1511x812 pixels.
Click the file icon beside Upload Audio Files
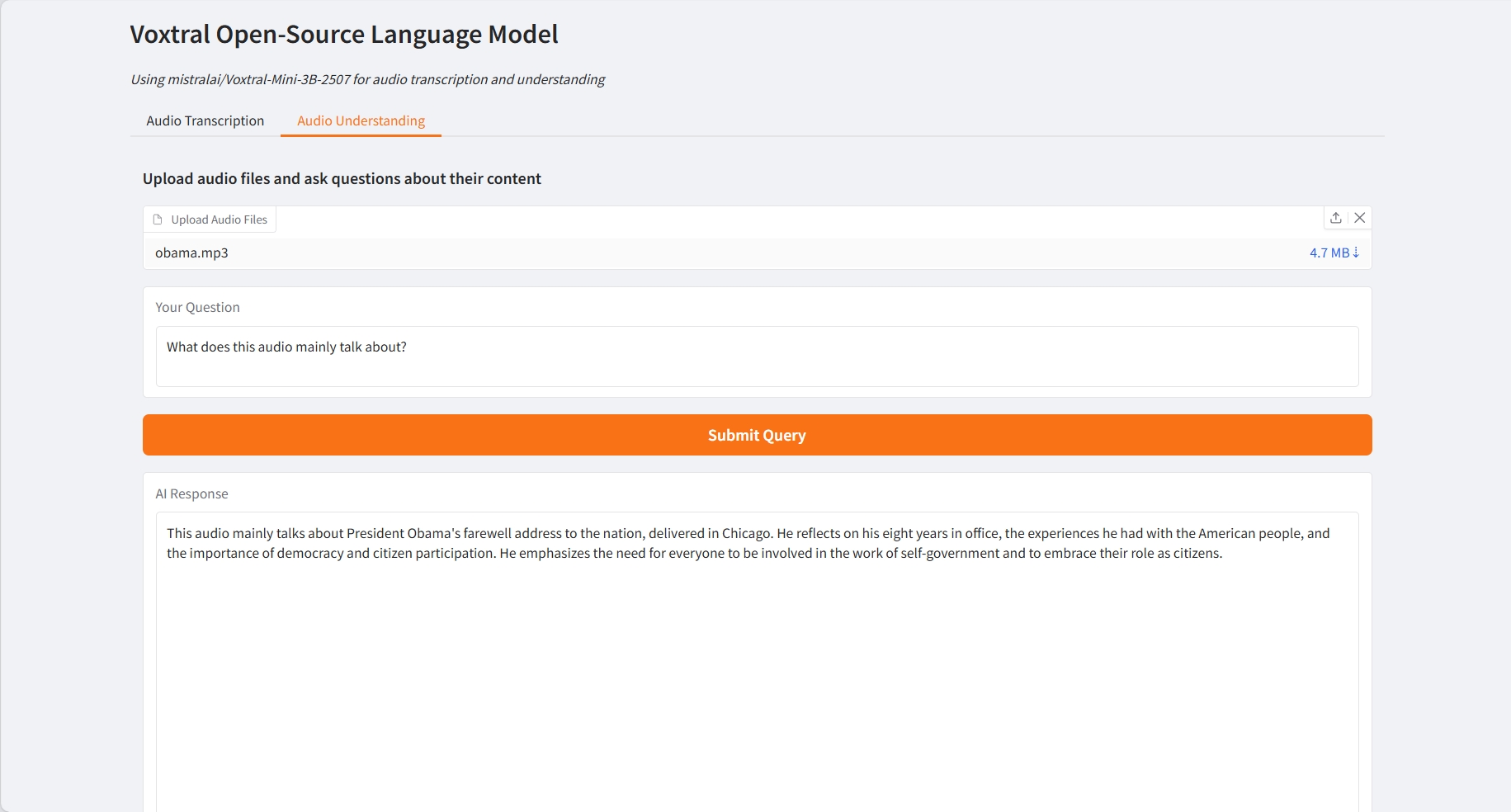(158, 220)
